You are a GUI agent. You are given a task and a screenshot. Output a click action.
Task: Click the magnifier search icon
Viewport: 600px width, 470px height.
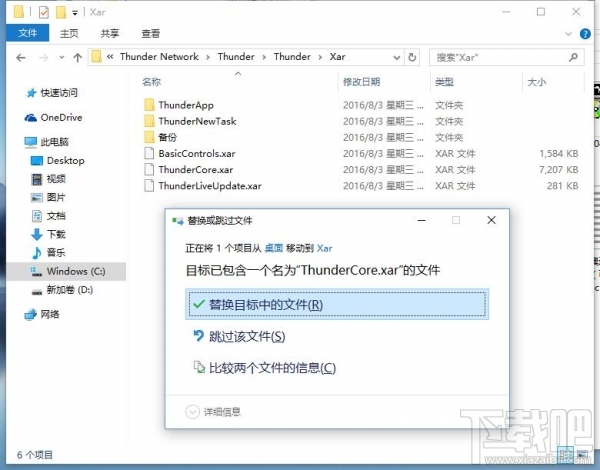tap(573, 57)
